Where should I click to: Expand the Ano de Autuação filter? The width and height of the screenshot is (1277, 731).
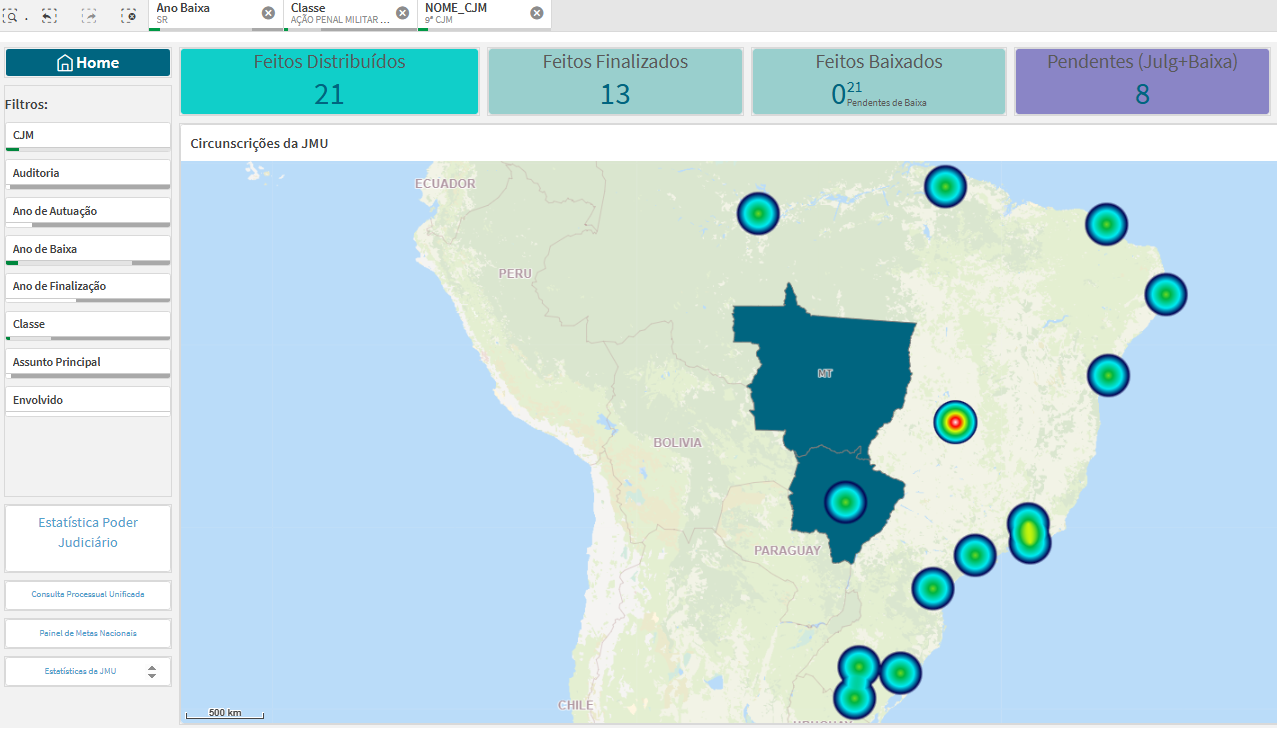[x=87, y=211]
